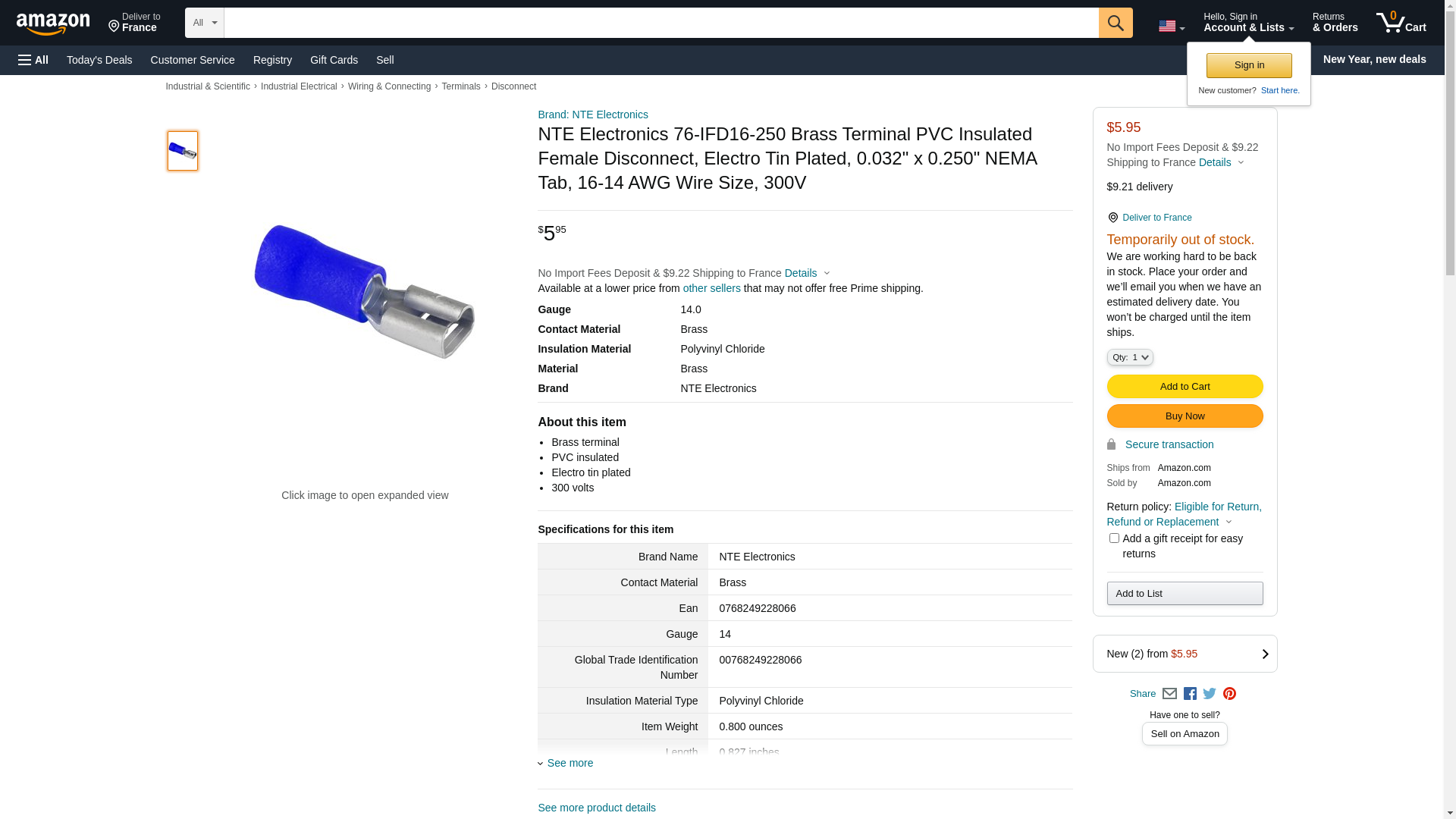Click the magnifying glass search button
Screen dimensions: 1456x819
pos(1115,23)
